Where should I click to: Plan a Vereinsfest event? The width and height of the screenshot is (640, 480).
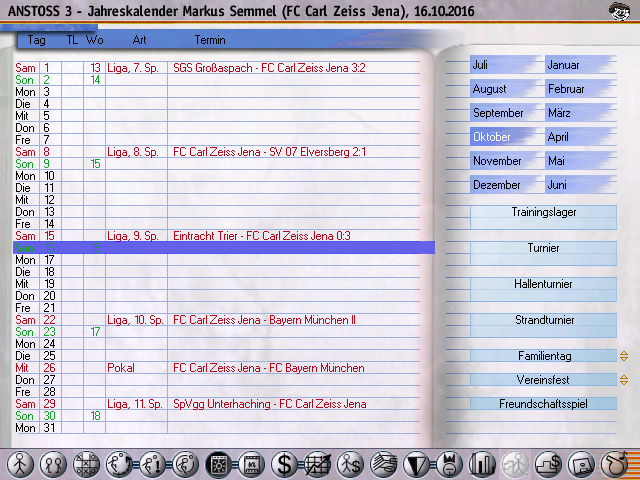[x=543, y=380]
